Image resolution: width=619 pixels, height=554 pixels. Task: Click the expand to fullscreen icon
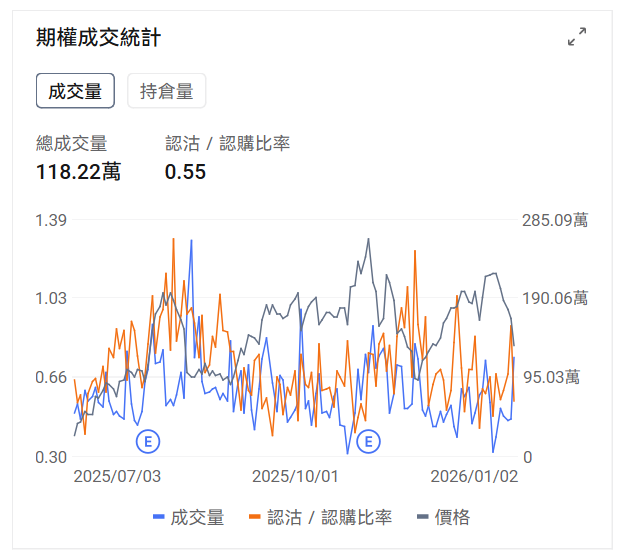click(x=577, y=37)
